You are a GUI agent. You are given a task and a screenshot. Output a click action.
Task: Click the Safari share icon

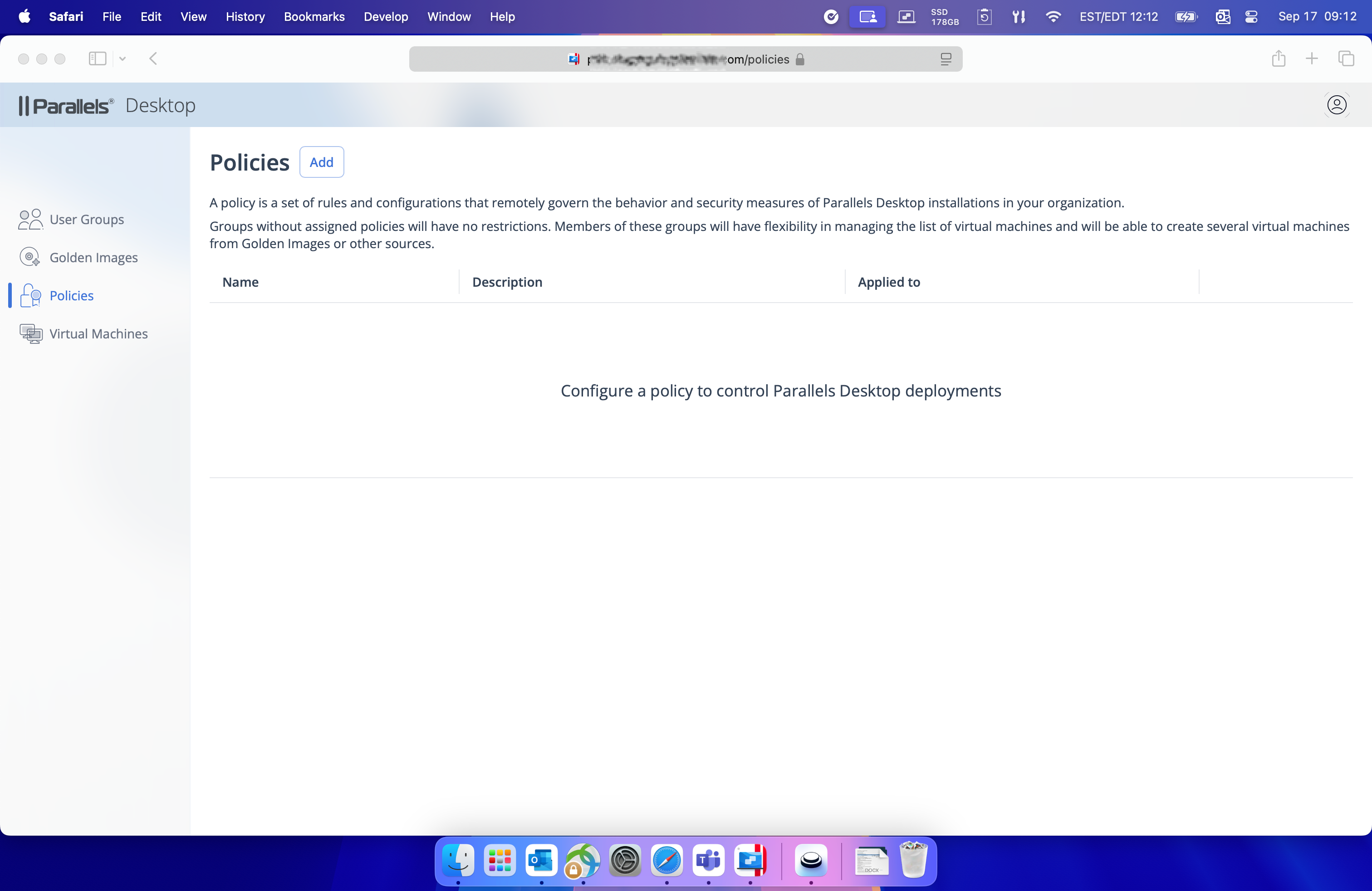click(1278, 59)
